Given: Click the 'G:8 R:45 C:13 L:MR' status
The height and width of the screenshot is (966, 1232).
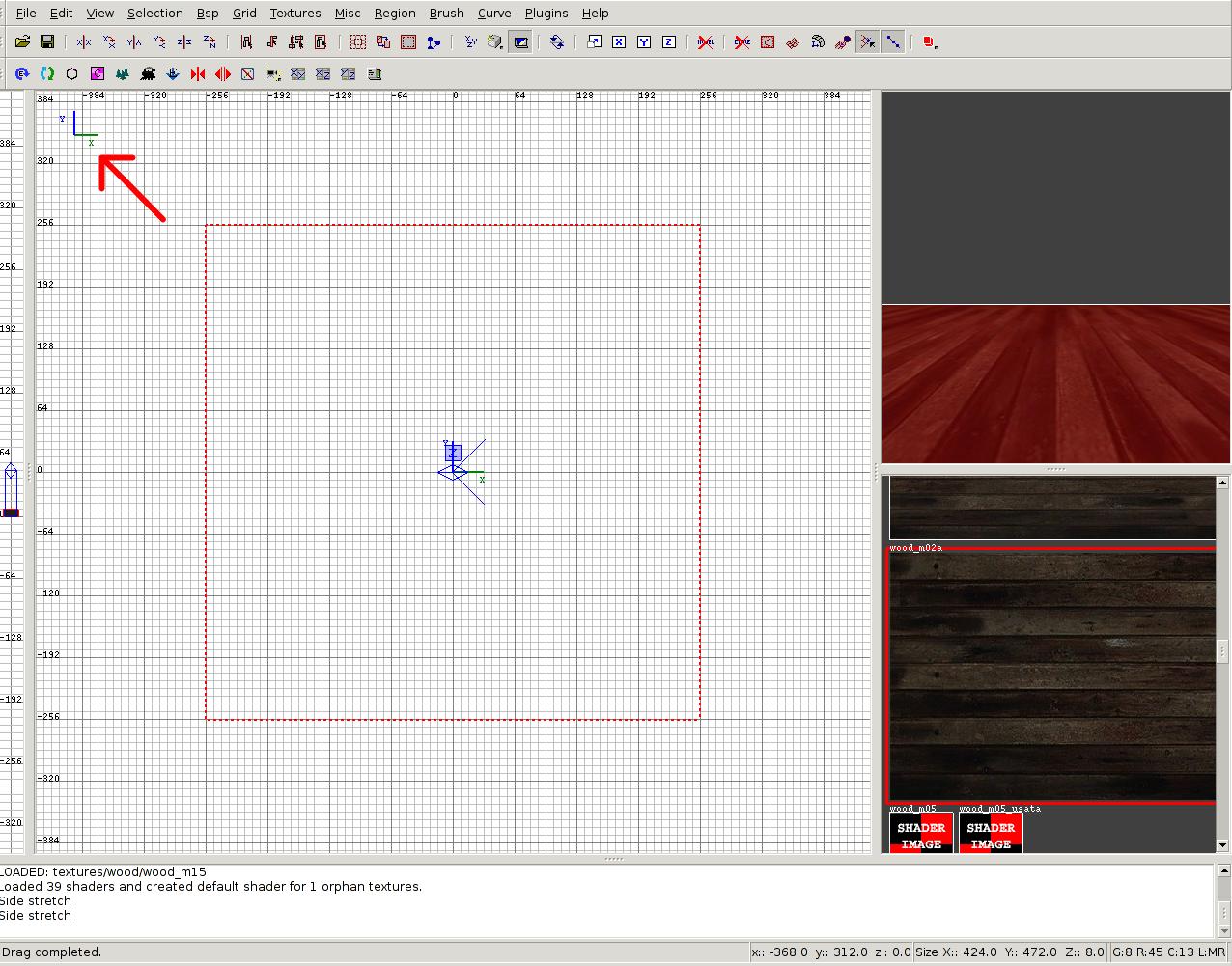Looking at the screenshot, I should [1168, 952].
